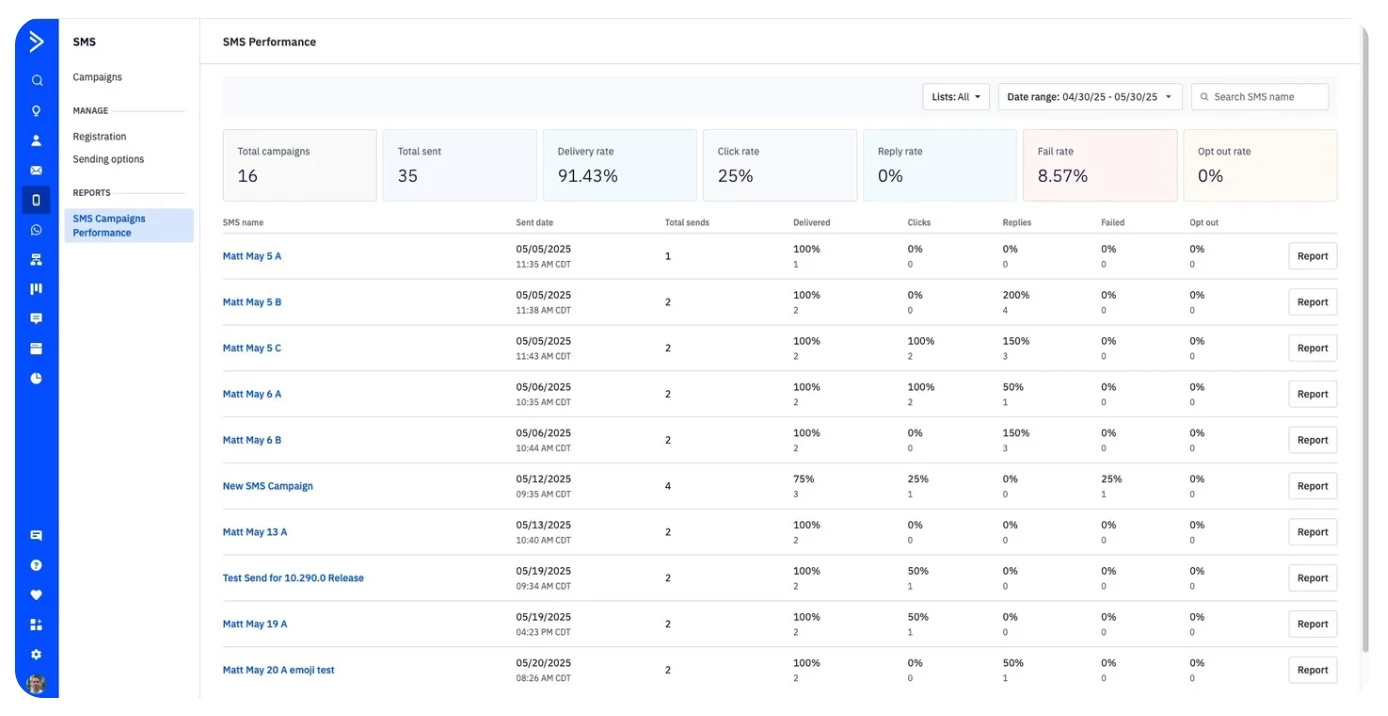The image size is (1388, 716).
Task: Go to Sending options menu item
Action: pos(108,159)
